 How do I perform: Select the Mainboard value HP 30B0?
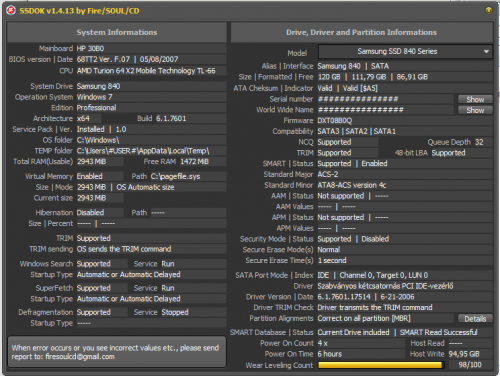(x=90, y=49)
